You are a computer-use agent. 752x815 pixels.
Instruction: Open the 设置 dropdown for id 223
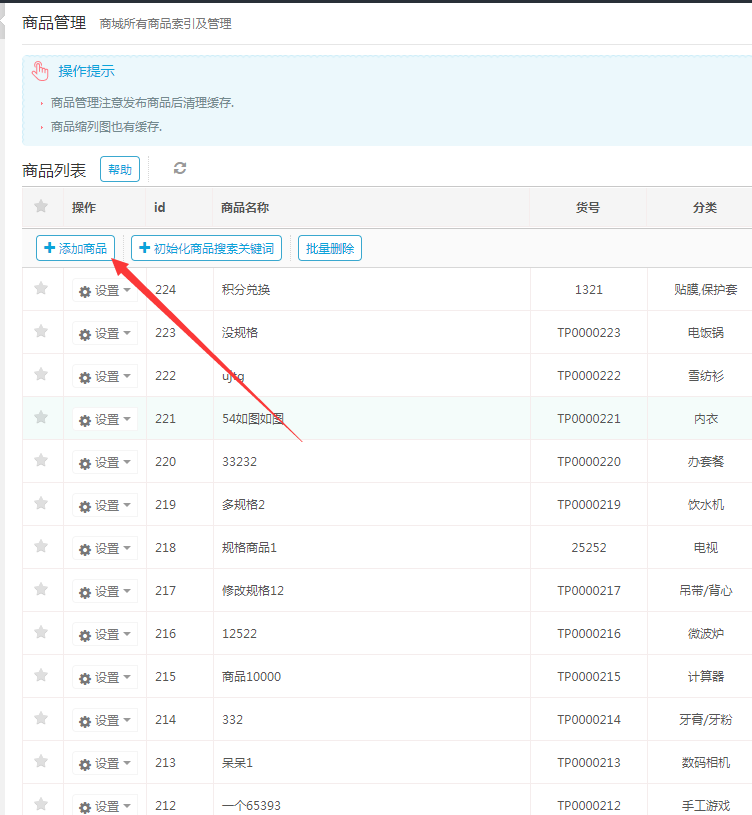[105, 334]
